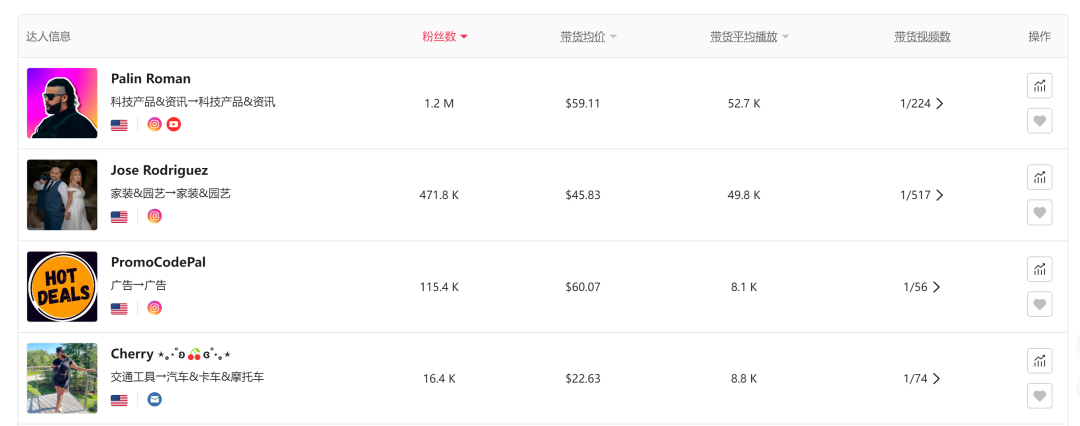The width and height of the screenshot is (1080, 426).
Task: Open analytics chart for Jose Rodriguez
Action: pos(1040,177)
